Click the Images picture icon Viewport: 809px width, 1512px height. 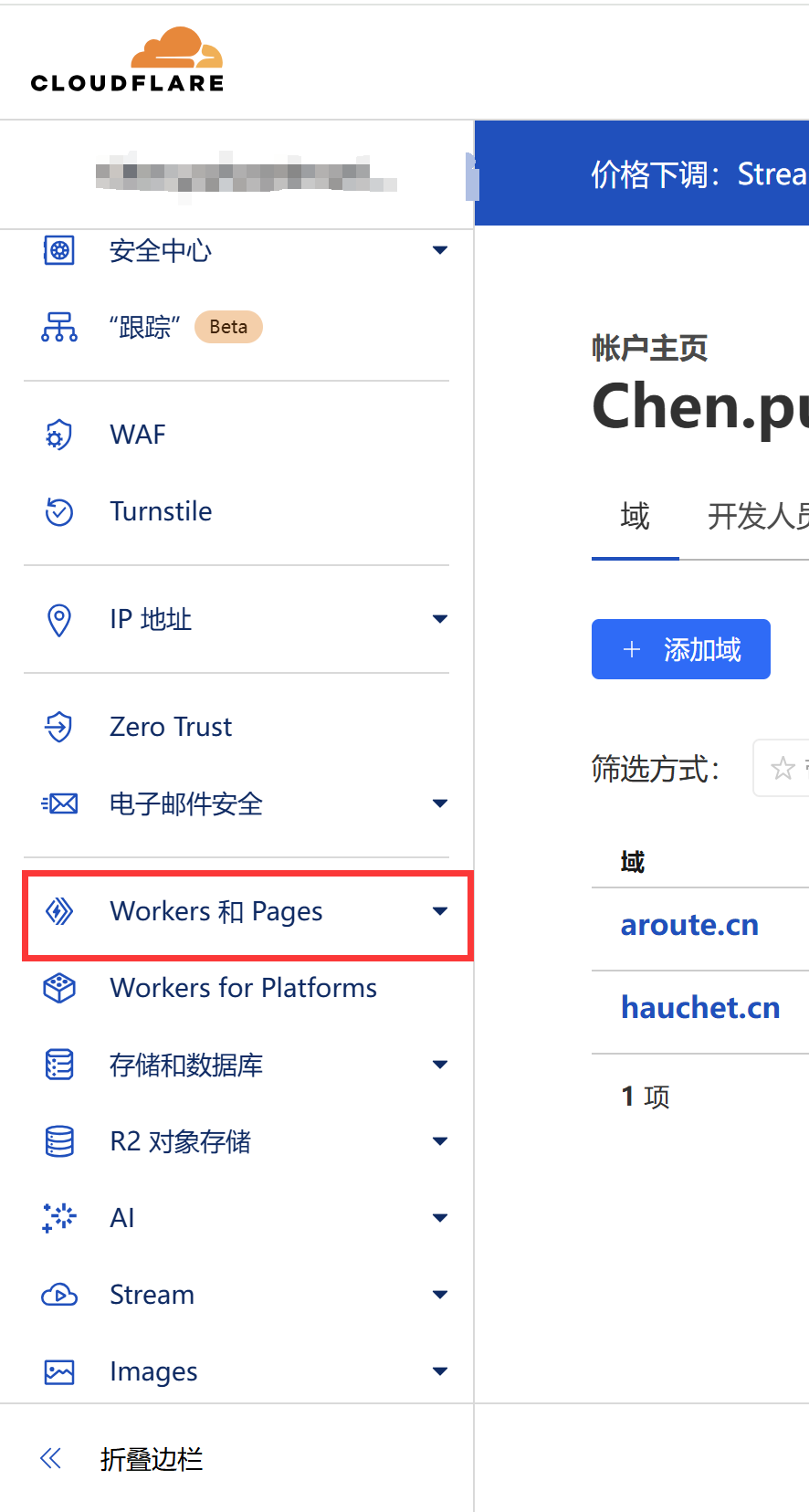[59, 1371]
